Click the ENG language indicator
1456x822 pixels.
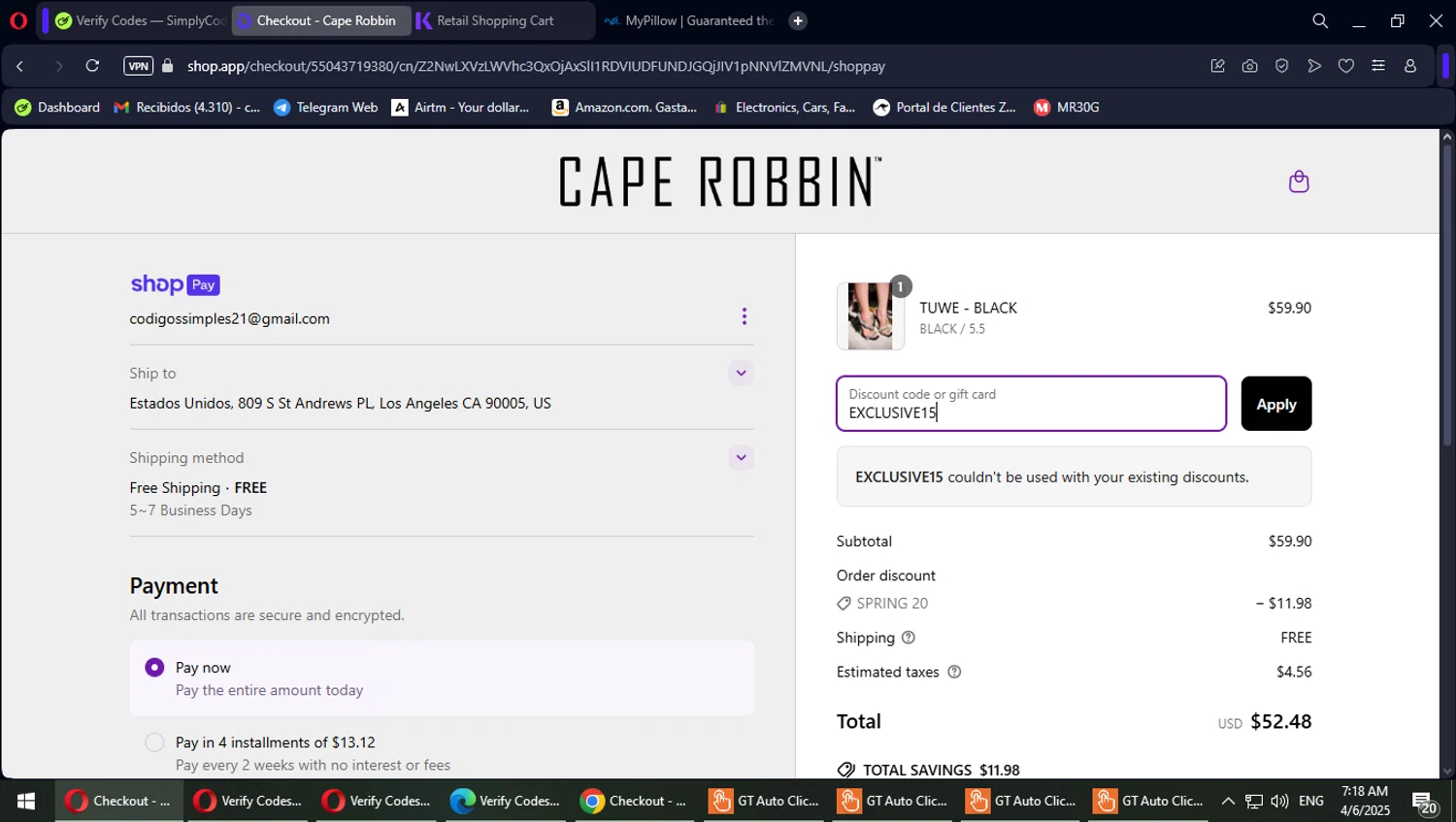click(x=1311, y=801)
